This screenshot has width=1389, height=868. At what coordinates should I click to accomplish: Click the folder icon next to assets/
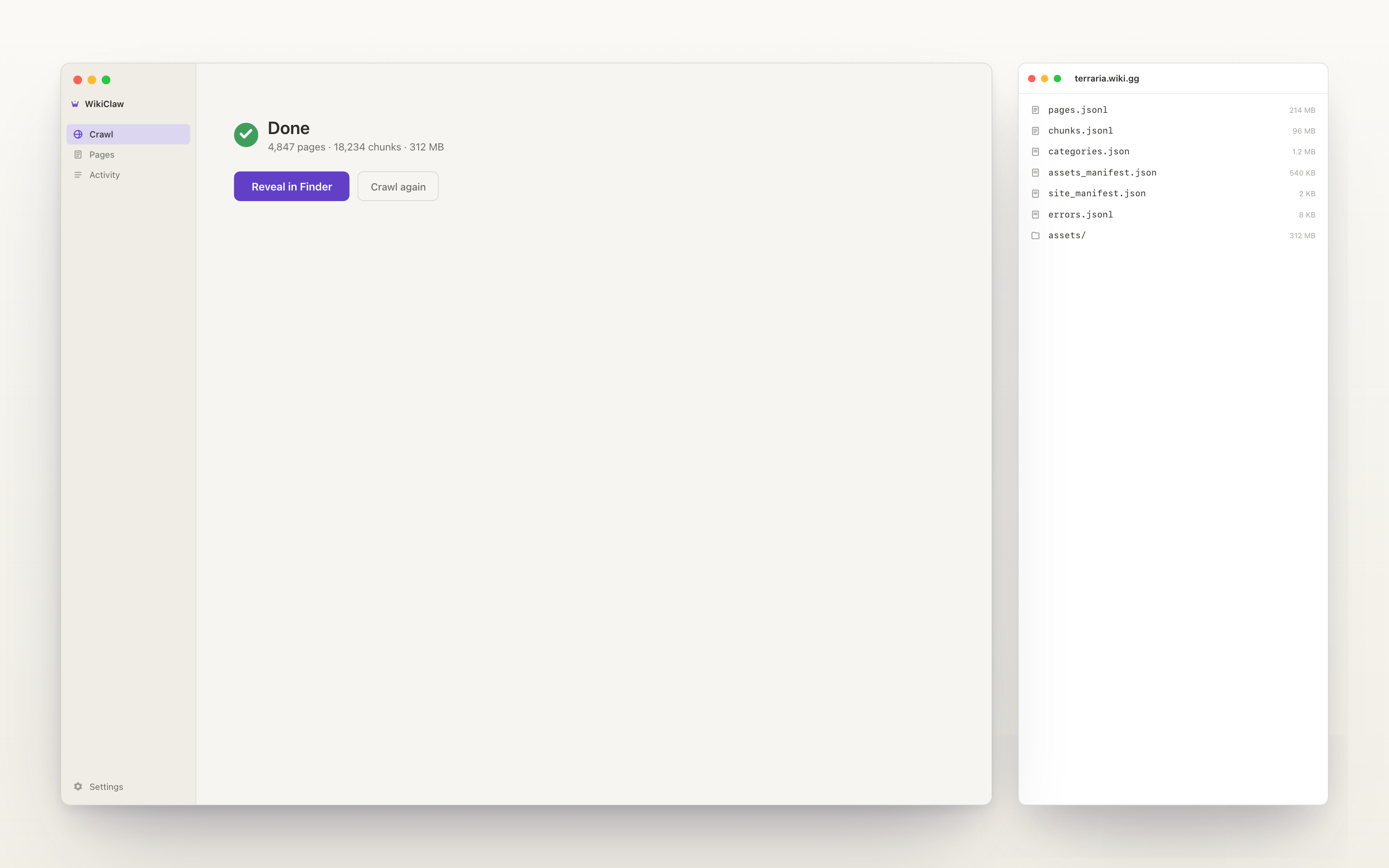click(x=1035, y=235)
